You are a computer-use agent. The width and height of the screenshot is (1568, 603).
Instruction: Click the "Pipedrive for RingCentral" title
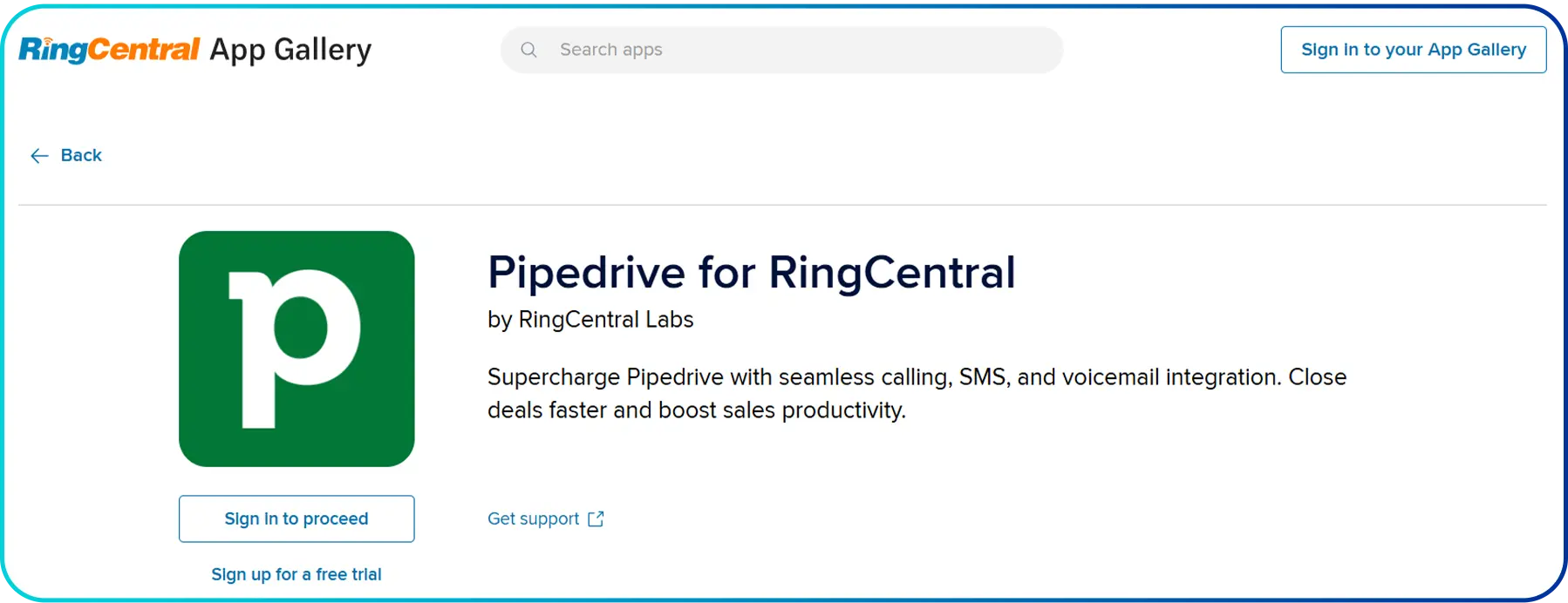click(751, 272)
